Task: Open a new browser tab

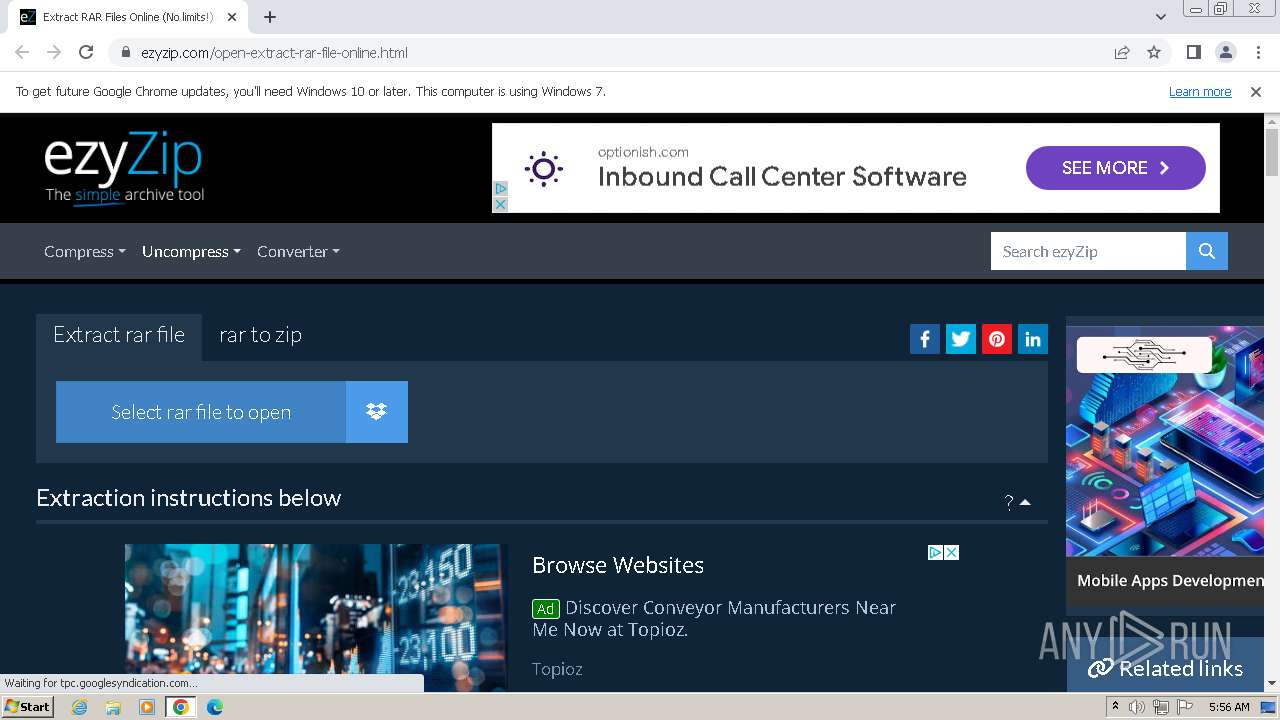Action: [x=270, y=17]
